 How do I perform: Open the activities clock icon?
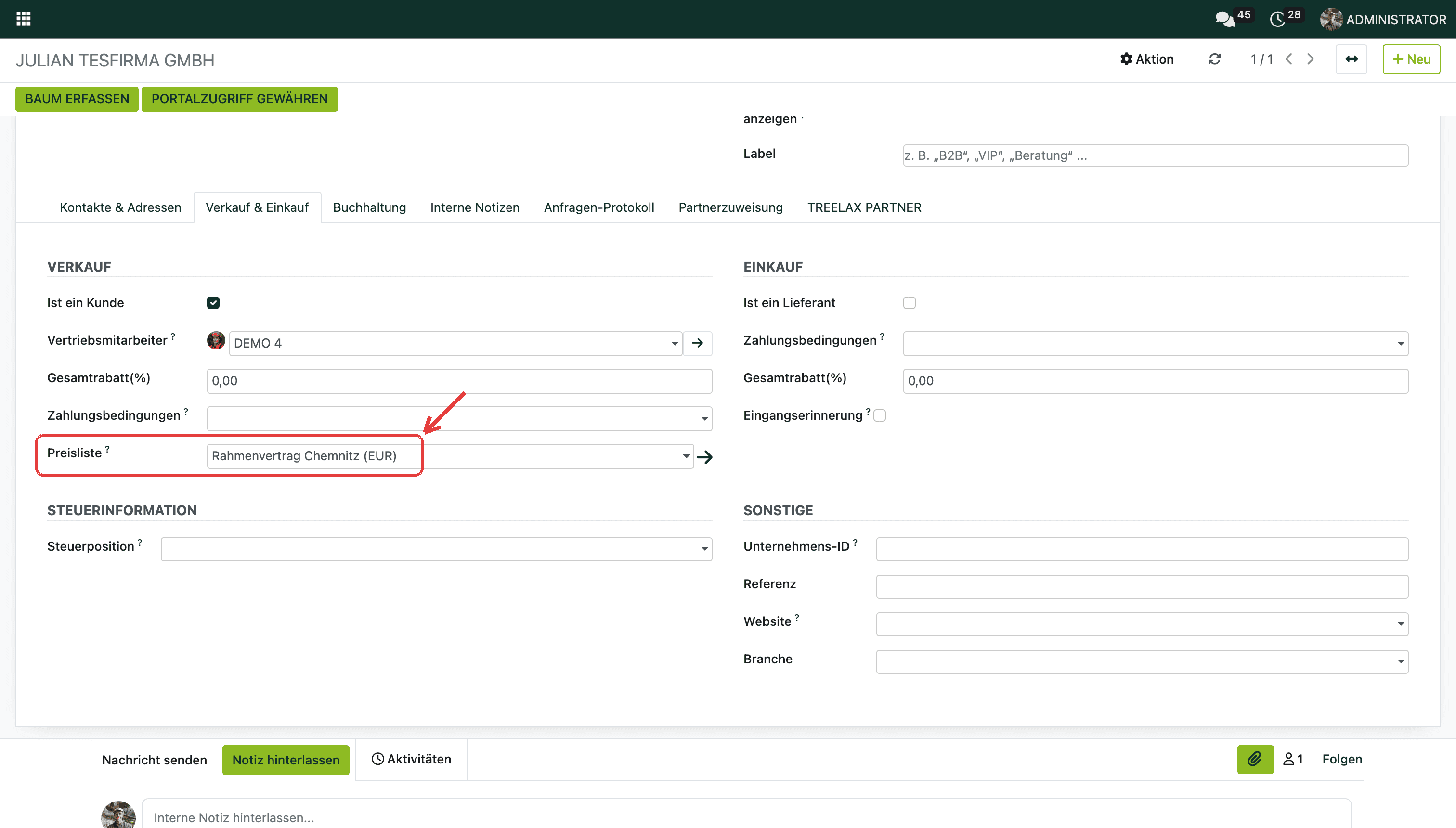1277,19
